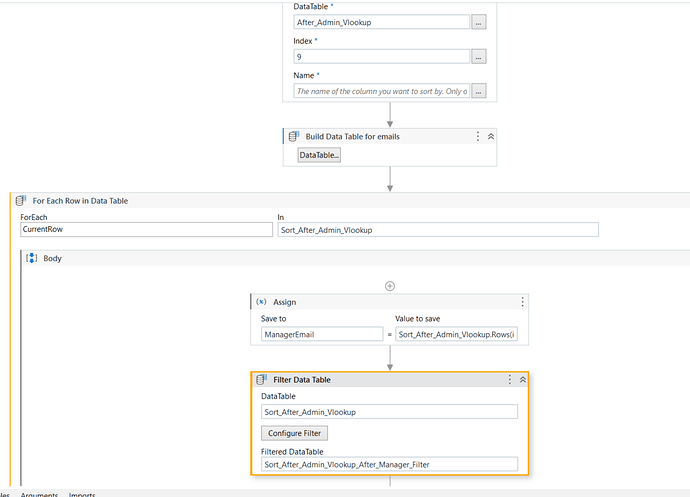Click the ForEach field containing CurrentRow
The image size is (690, 497).
click(x=146, y=229)
